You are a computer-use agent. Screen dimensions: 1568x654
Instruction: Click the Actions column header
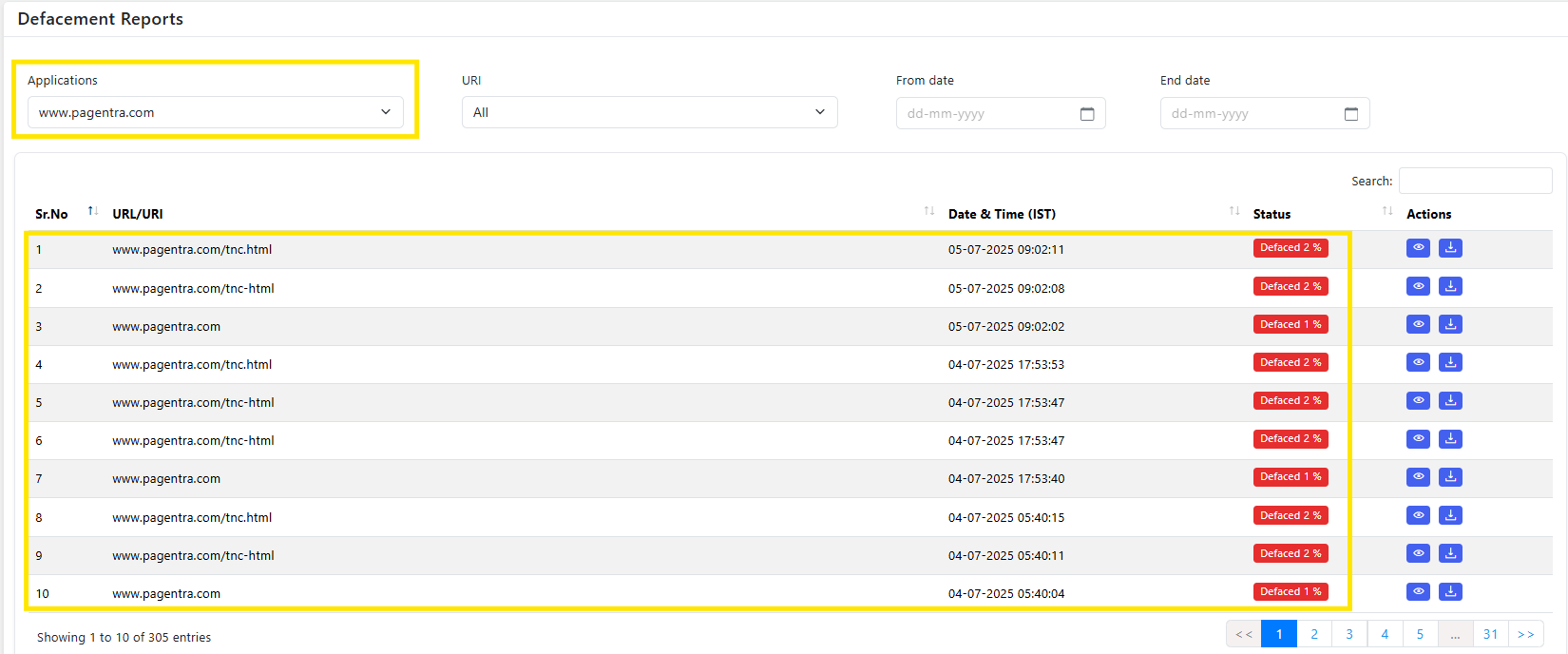(x=1428, y=214)
